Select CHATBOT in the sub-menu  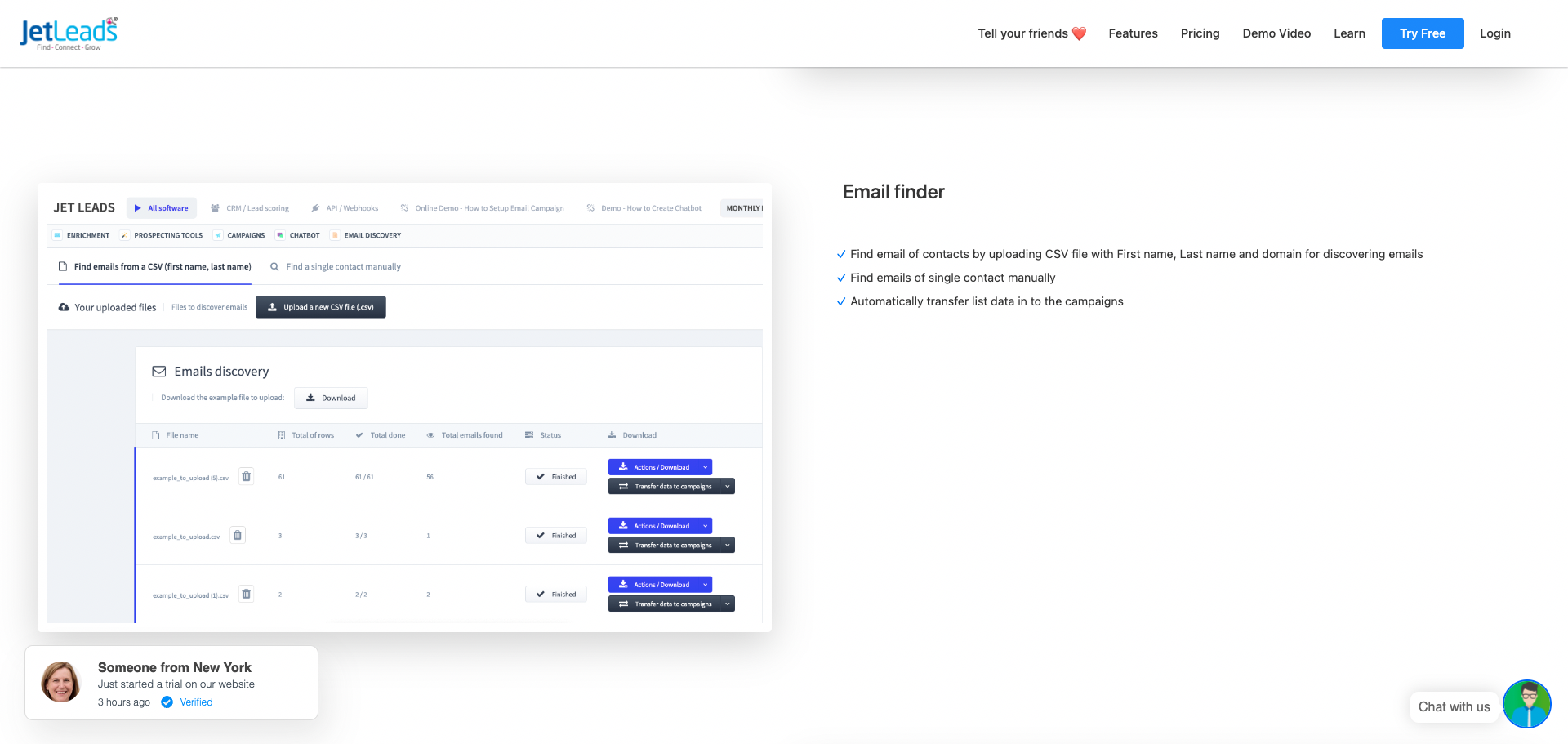pos(298,235)
